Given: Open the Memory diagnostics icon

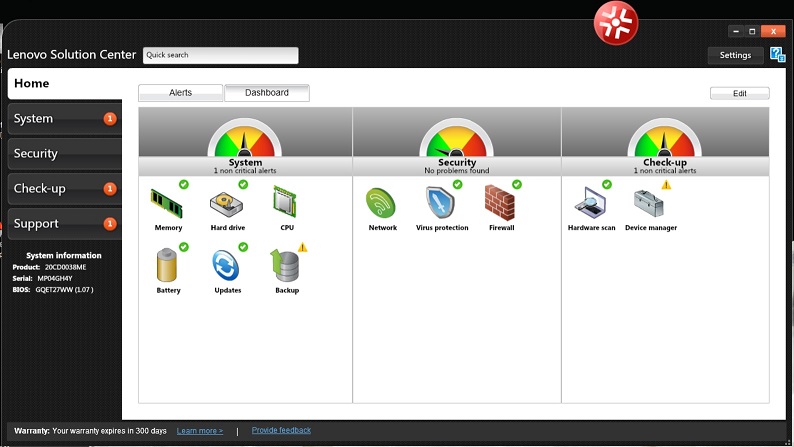Looking at the screenshot, I should [x=166, y=203].
